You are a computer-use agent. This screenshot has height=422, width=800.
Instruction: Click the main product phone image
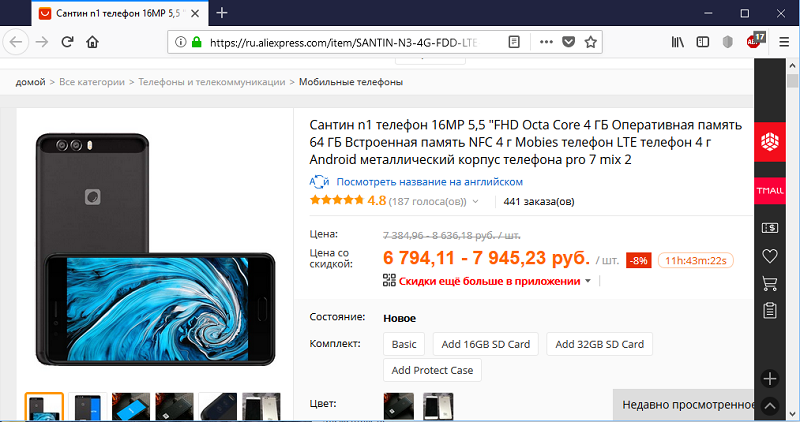[155, 249]
